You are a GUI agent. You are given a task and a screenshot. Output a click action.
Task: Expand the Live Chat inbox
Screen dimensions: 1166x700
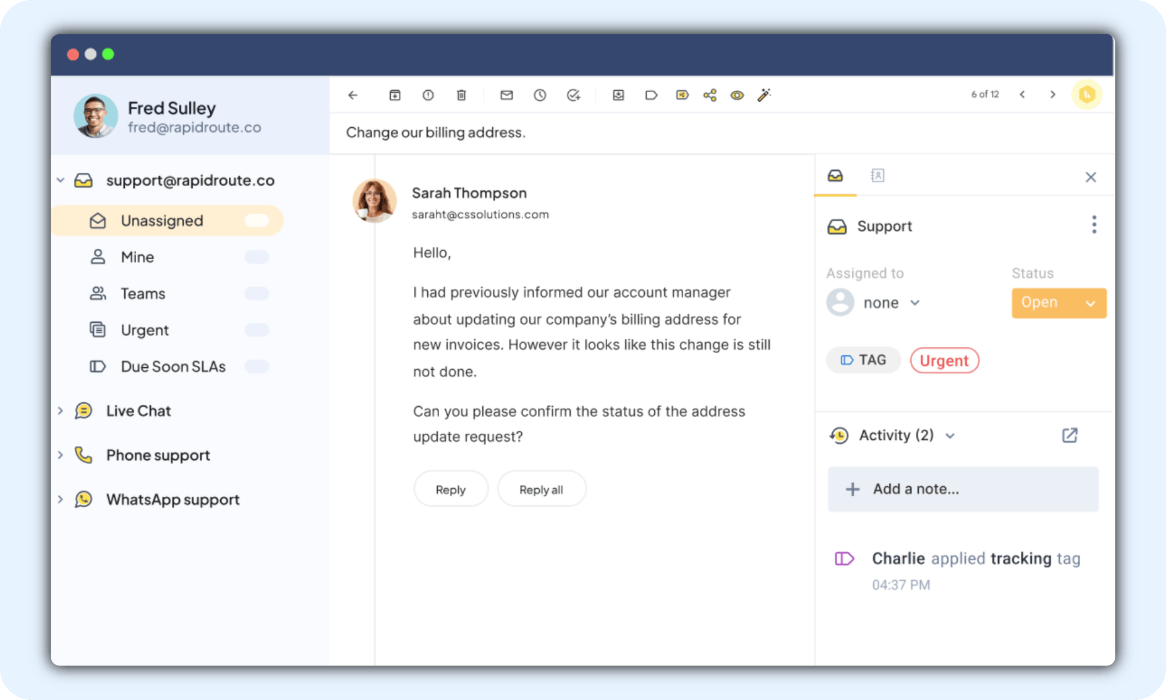pos(60,411)
